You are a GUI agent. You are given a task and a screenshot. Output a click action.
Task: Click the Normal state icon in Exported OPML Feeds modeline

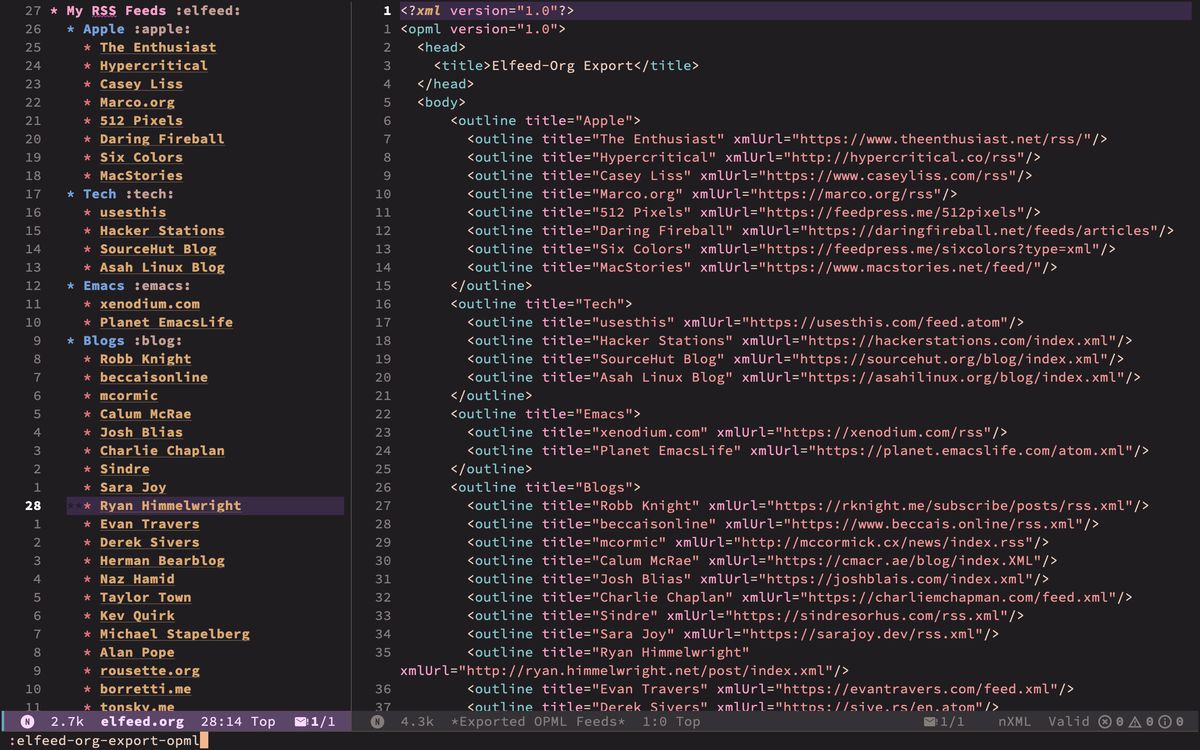tap(378, 721)
